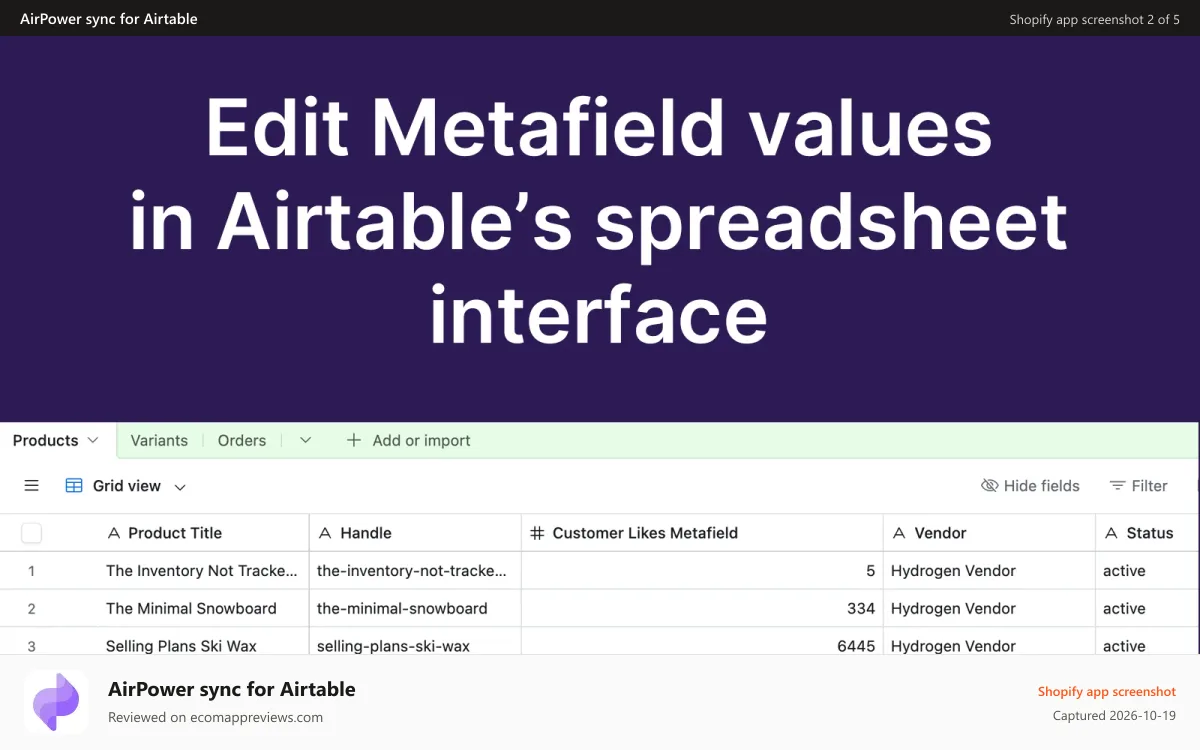Screen dimensions: 1200x750
Task: Click the plus icon beside Add or import
Action: (x=354, y=440)
